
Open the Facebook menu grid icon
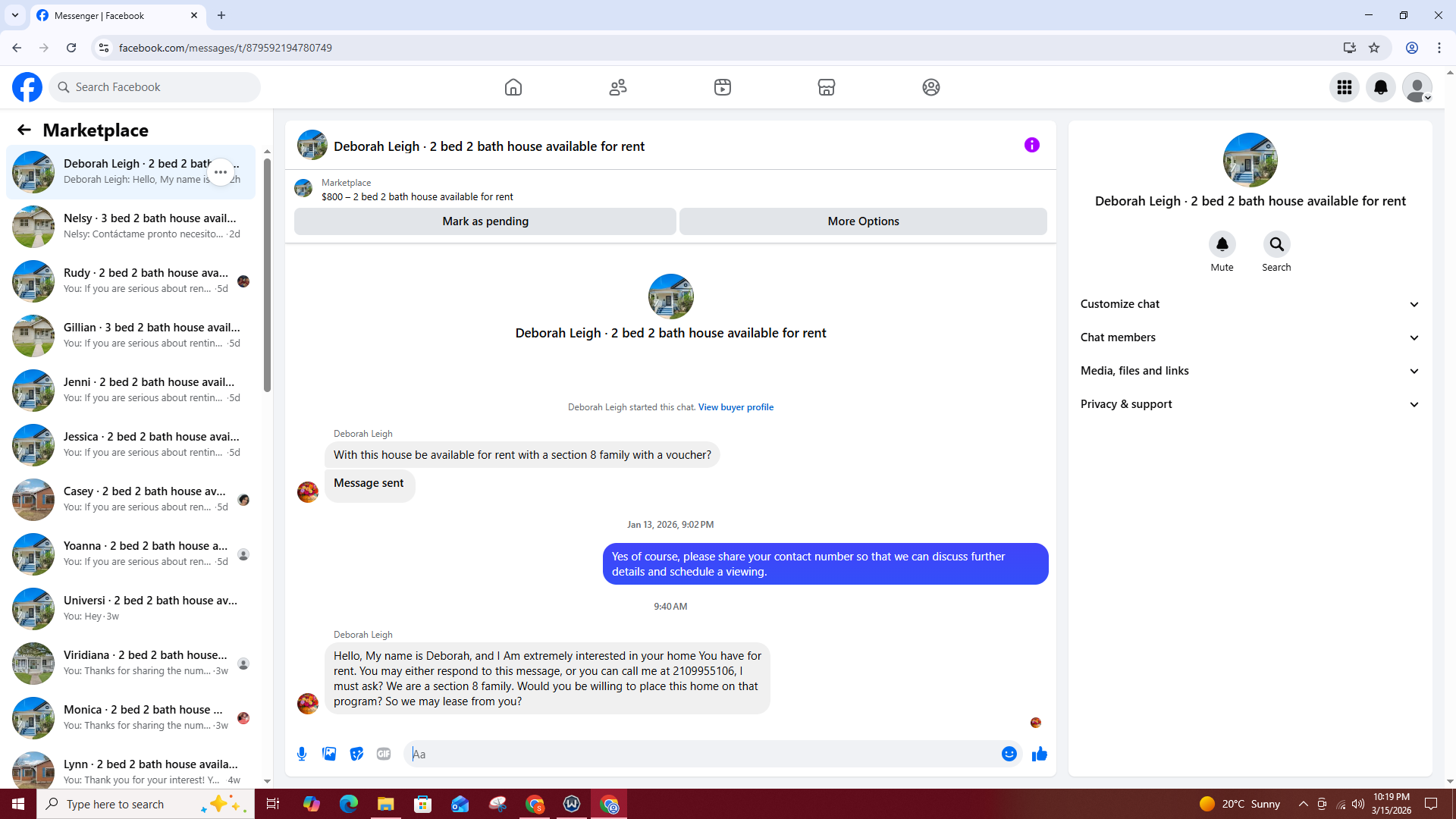(1345, 87)
